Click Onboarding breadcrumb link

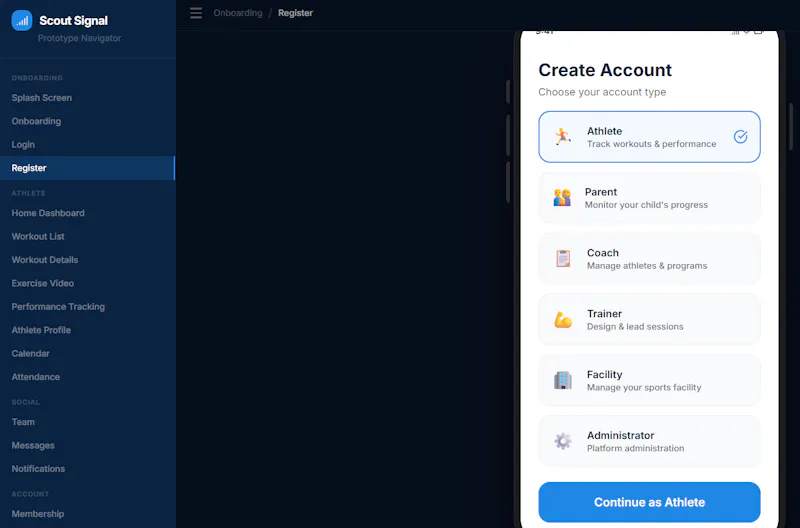pos(238,13)
